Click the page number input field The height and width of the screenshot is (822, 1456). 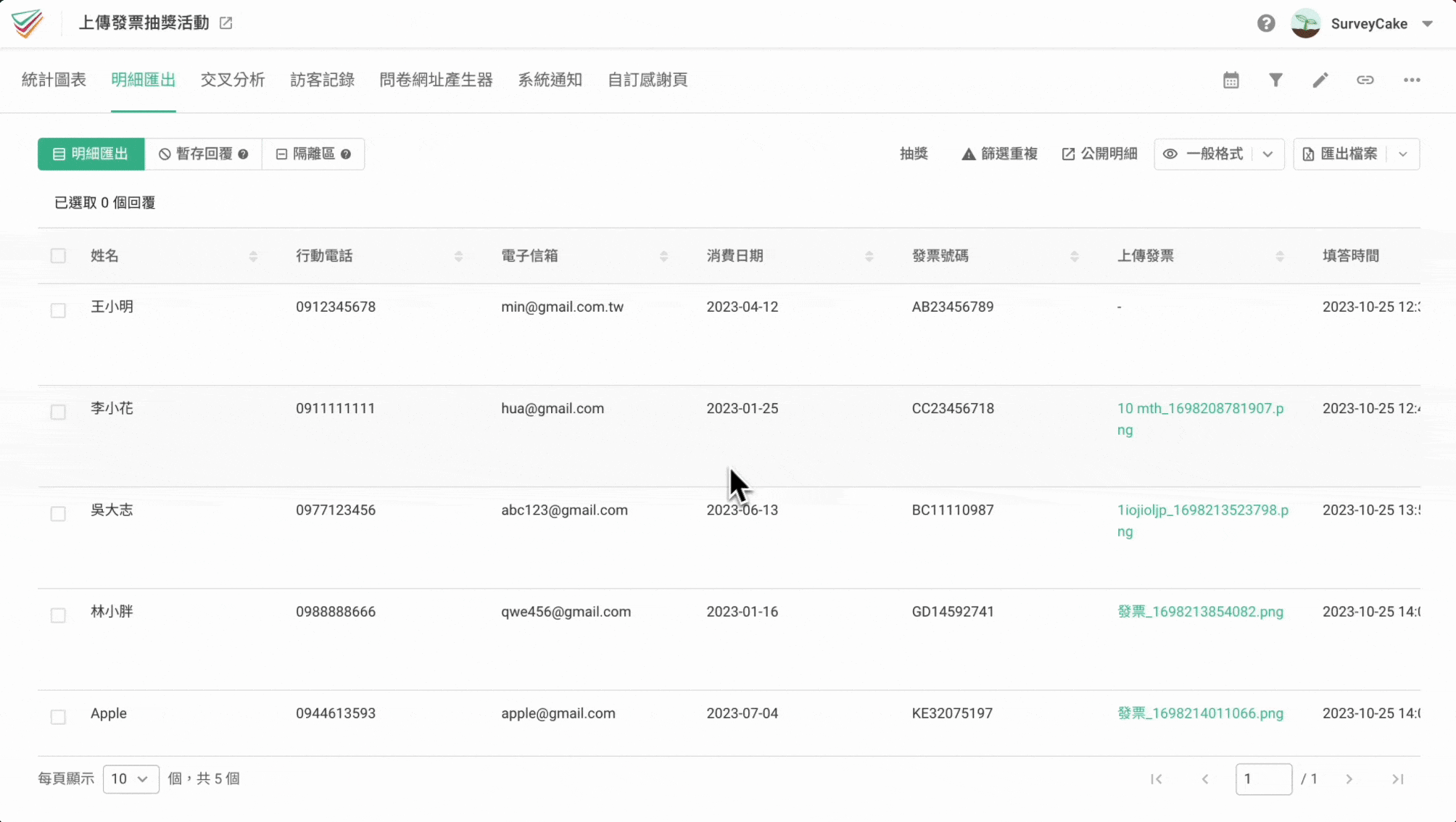click(1263, 779)
